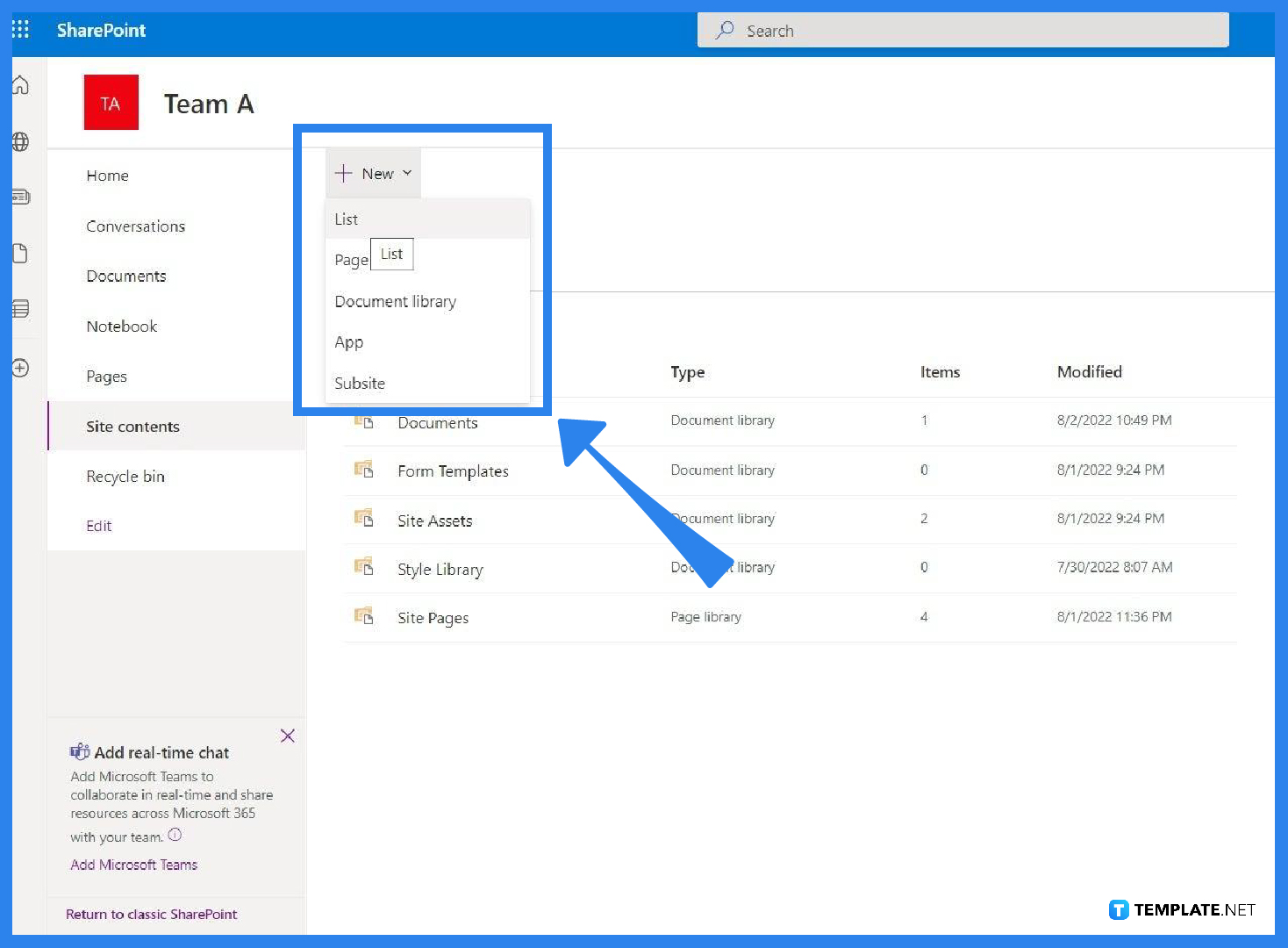The height and width of the screenshot is (948, 1288).
Task: Go to Home in site navigation
Action: tap(107, 176)
